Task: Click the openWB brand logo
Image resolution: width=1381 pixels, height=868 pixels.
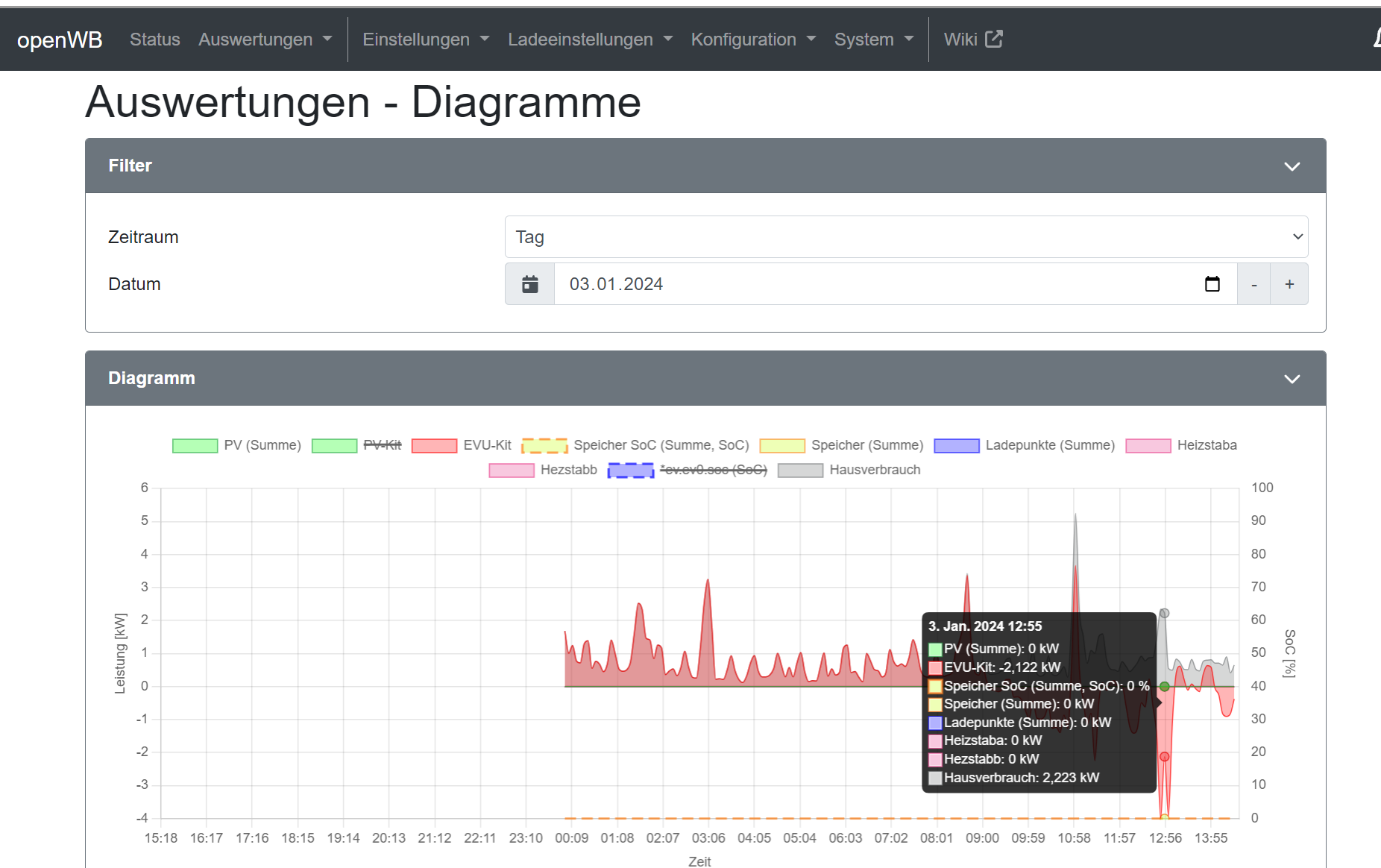Action: (60, 40)
